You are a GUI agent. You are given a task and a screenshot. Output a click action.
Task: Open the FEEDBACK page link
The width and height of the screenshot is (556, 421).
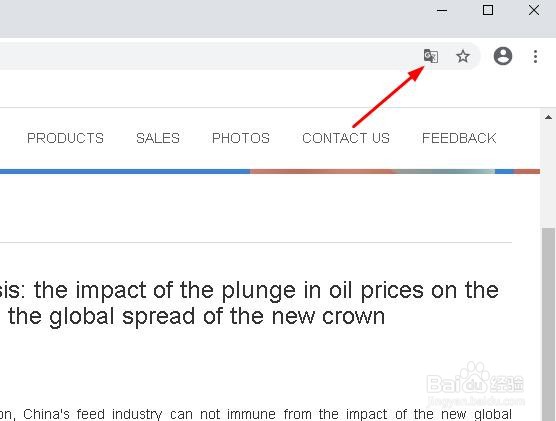pos(459,138)
